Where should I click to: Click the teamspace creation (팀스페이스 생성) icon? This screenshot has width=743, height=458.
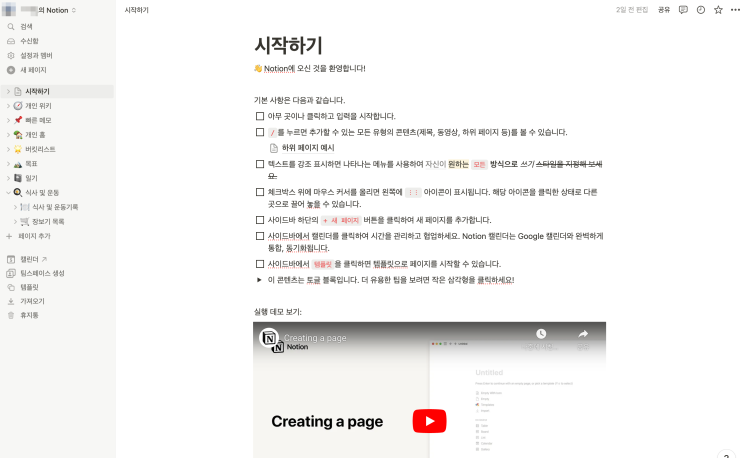click(11, 273)
